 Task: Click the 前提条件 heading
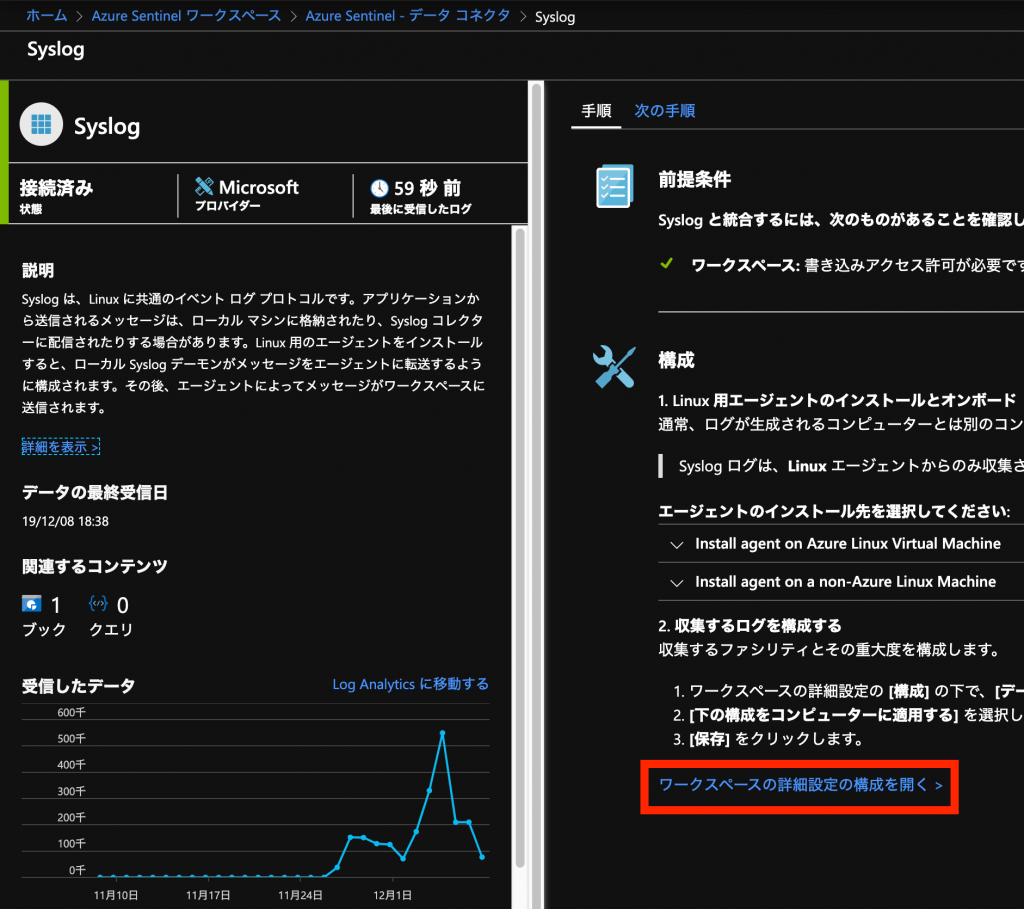[x=695, y=179]
